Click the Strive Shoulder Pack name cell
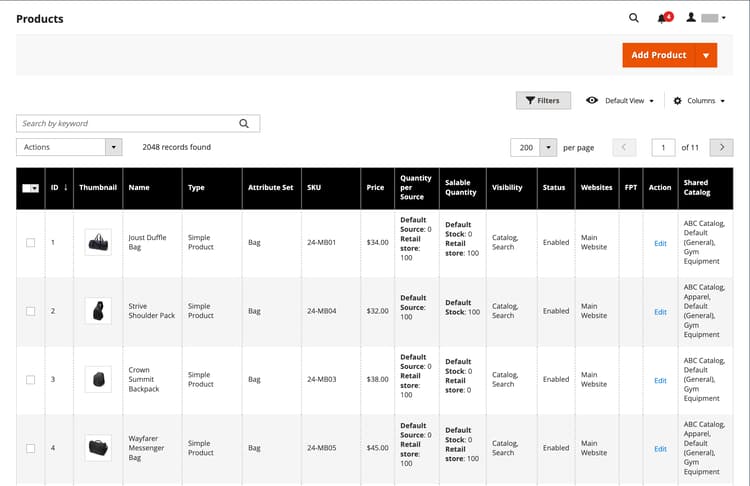The image size is (750, 486). coord(152,311)
